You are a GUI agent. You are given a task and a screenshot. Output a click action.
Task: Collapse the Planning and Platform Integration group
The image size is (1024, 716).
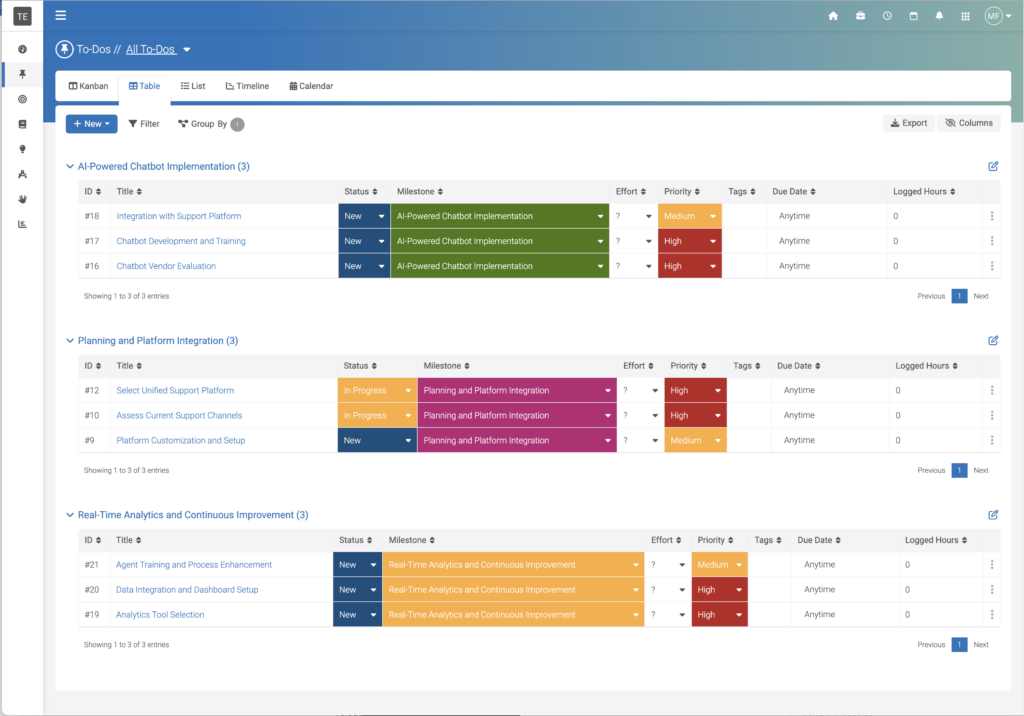tap(70, 341)
